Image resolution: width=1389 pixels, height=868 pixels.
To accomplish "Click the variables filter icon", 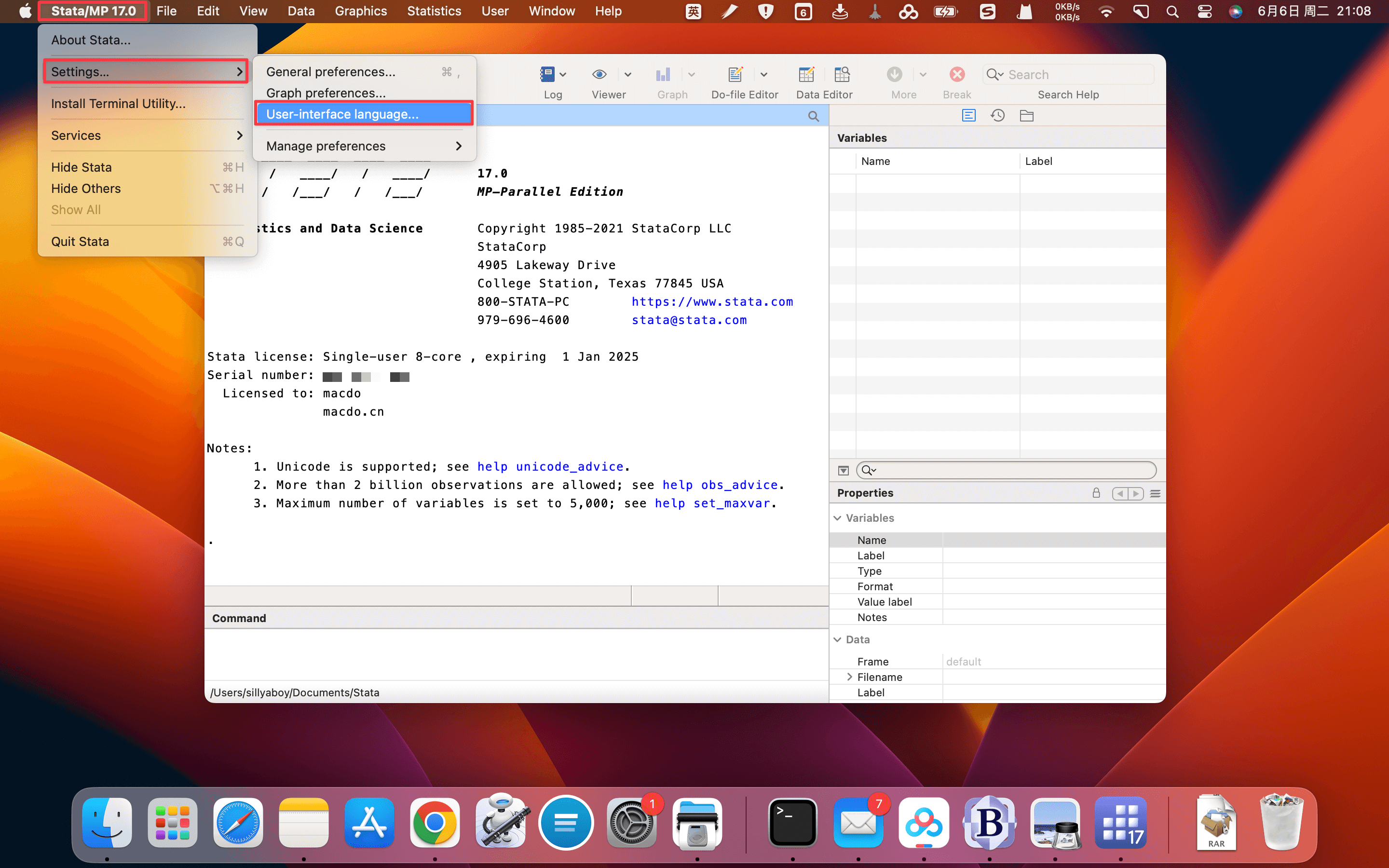I will tap(843, 471).
